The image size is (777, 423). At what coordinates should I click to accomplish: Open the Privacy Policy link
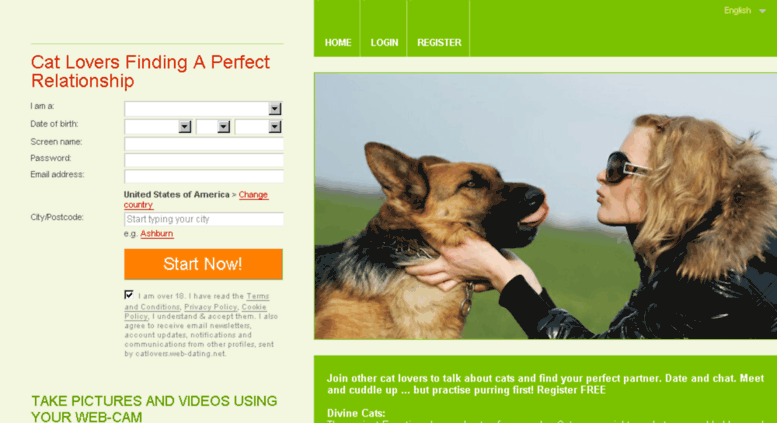[x=211, y=307]
